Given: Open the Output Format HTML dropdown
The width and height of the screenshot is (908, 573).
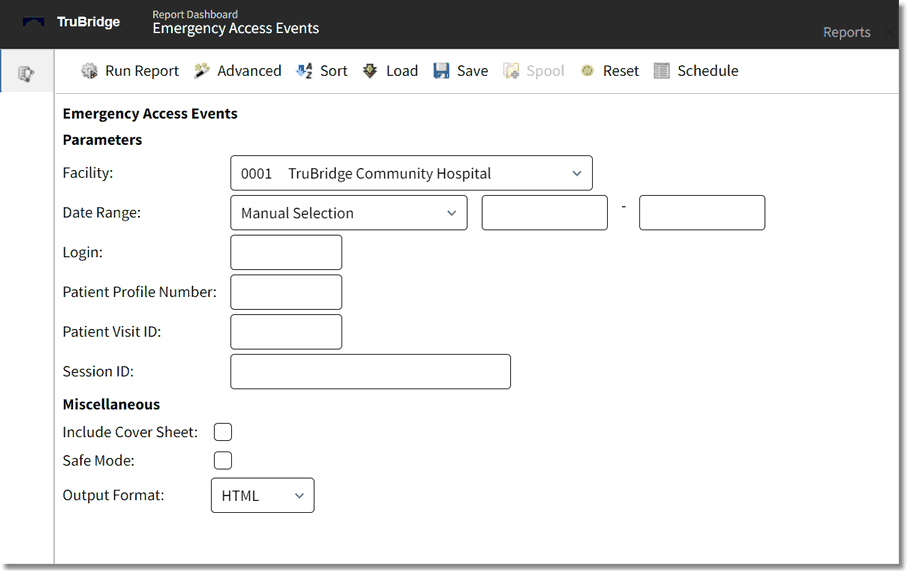Looking at the screenshot, I should [x=263, y=495].
